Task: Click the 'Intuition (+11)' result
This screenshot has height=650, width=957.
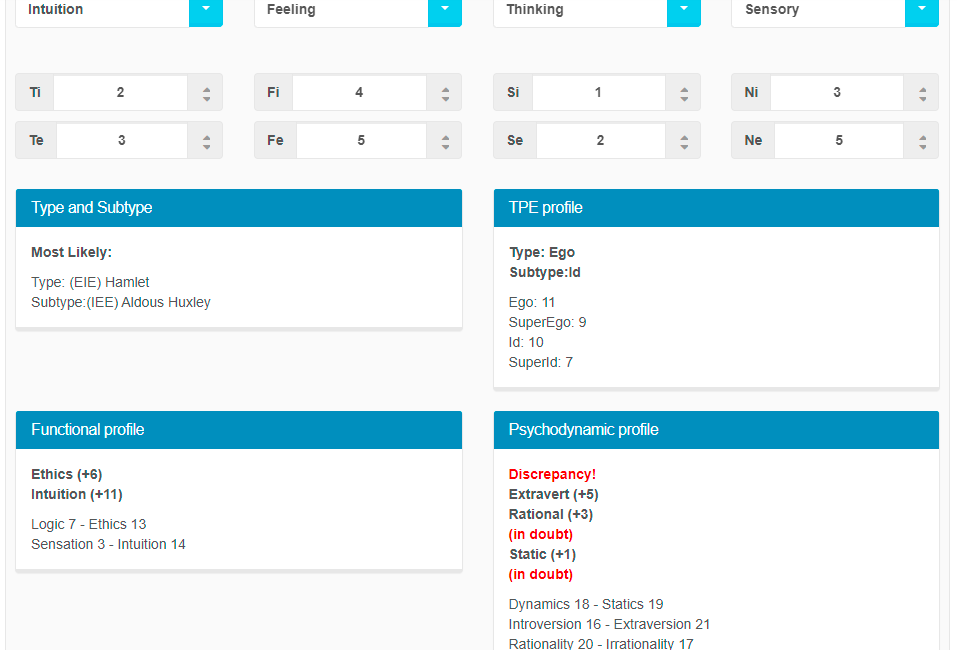Action: click(x=77, y=494)
